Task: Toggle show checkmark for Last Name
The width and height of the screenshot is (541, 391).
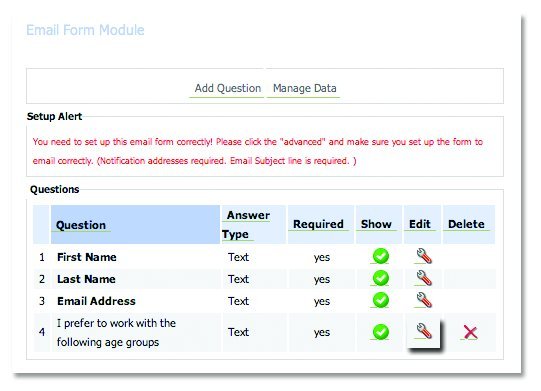Action: tap(381, 278)
